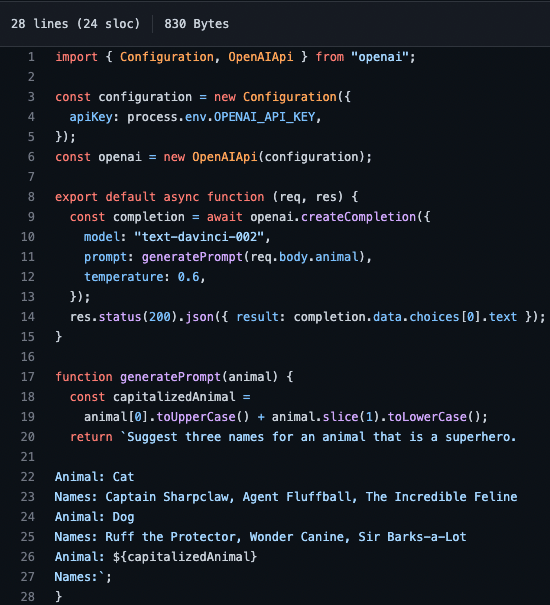Click the "temperature" property on line 12

(124, 277)
